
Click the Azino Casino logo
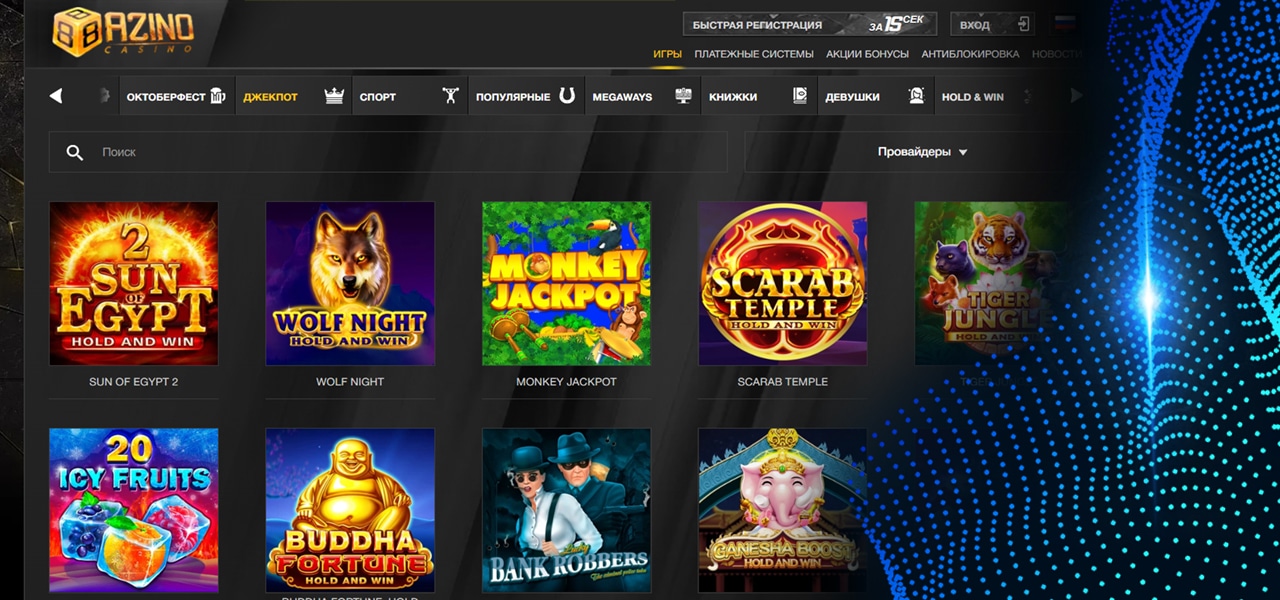point(124,28)
